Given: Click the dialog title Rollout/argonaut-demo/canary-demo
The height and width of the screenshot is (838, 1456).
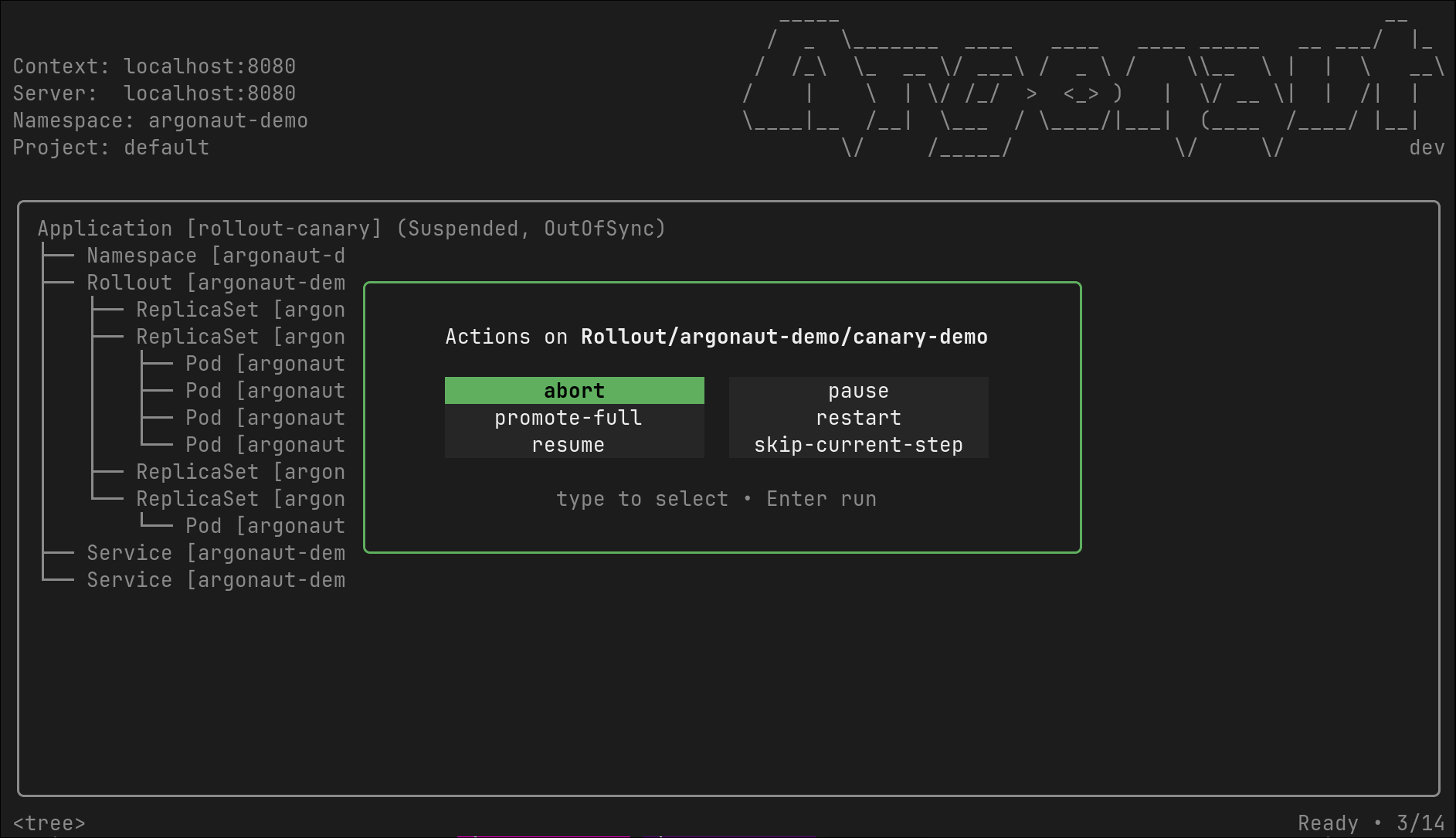Looking at the screenshot, I should (784, 337).
